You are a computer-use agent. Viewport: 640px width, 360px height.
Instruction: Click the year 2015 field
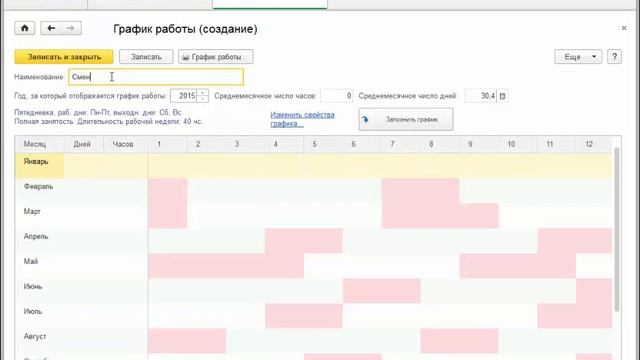(184, 96)
